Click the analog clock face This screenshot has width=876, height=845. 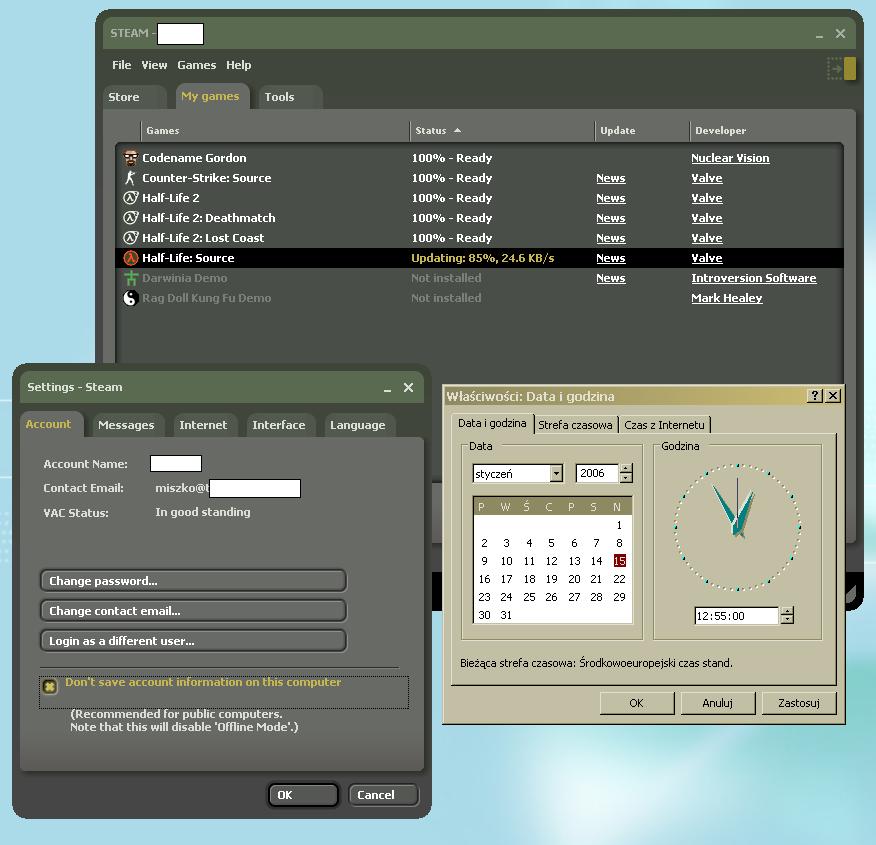coord(737,527)
